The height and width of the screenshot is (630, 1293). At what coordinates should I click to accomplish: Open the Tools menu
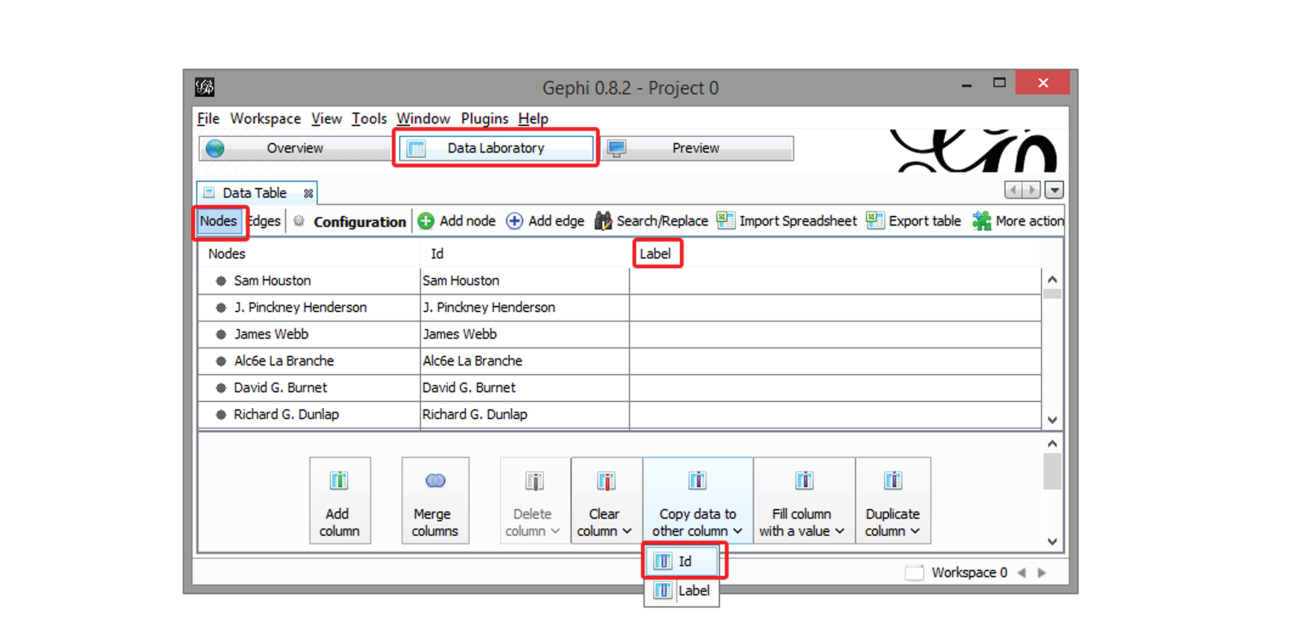[x=369, y=118]
